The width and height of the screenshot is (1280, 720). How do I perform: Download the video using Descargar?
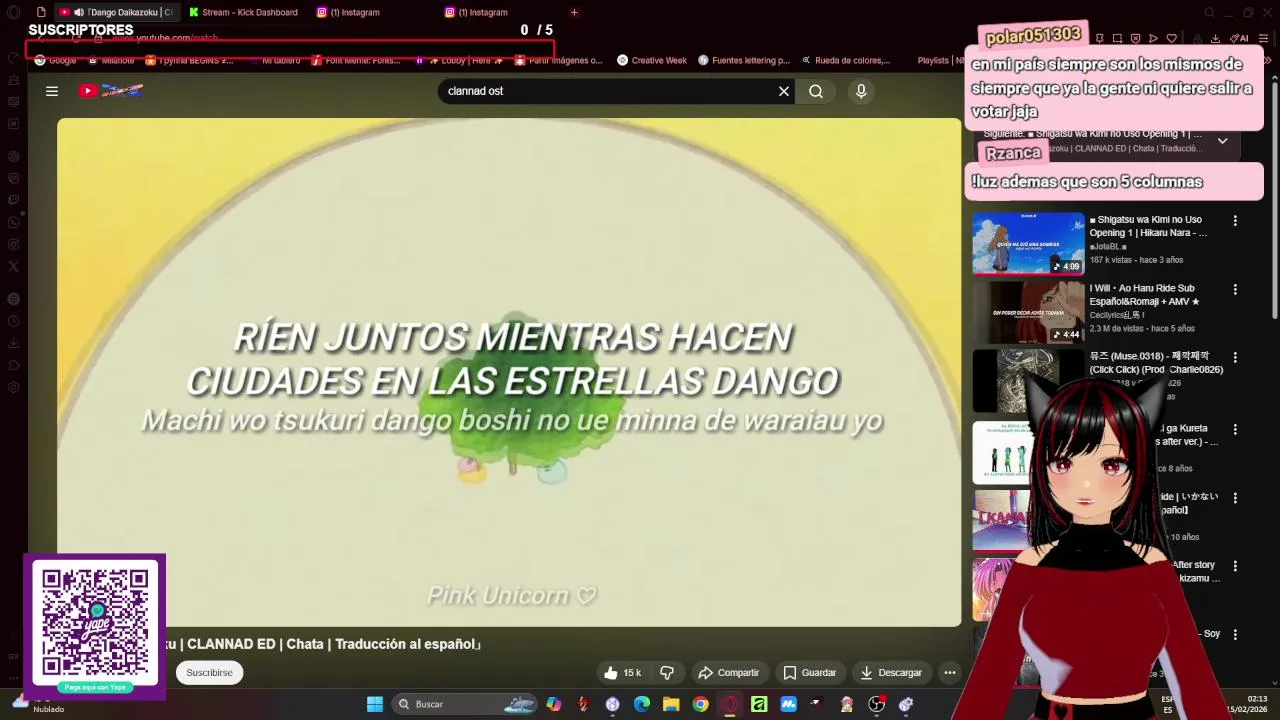(891, 673)
